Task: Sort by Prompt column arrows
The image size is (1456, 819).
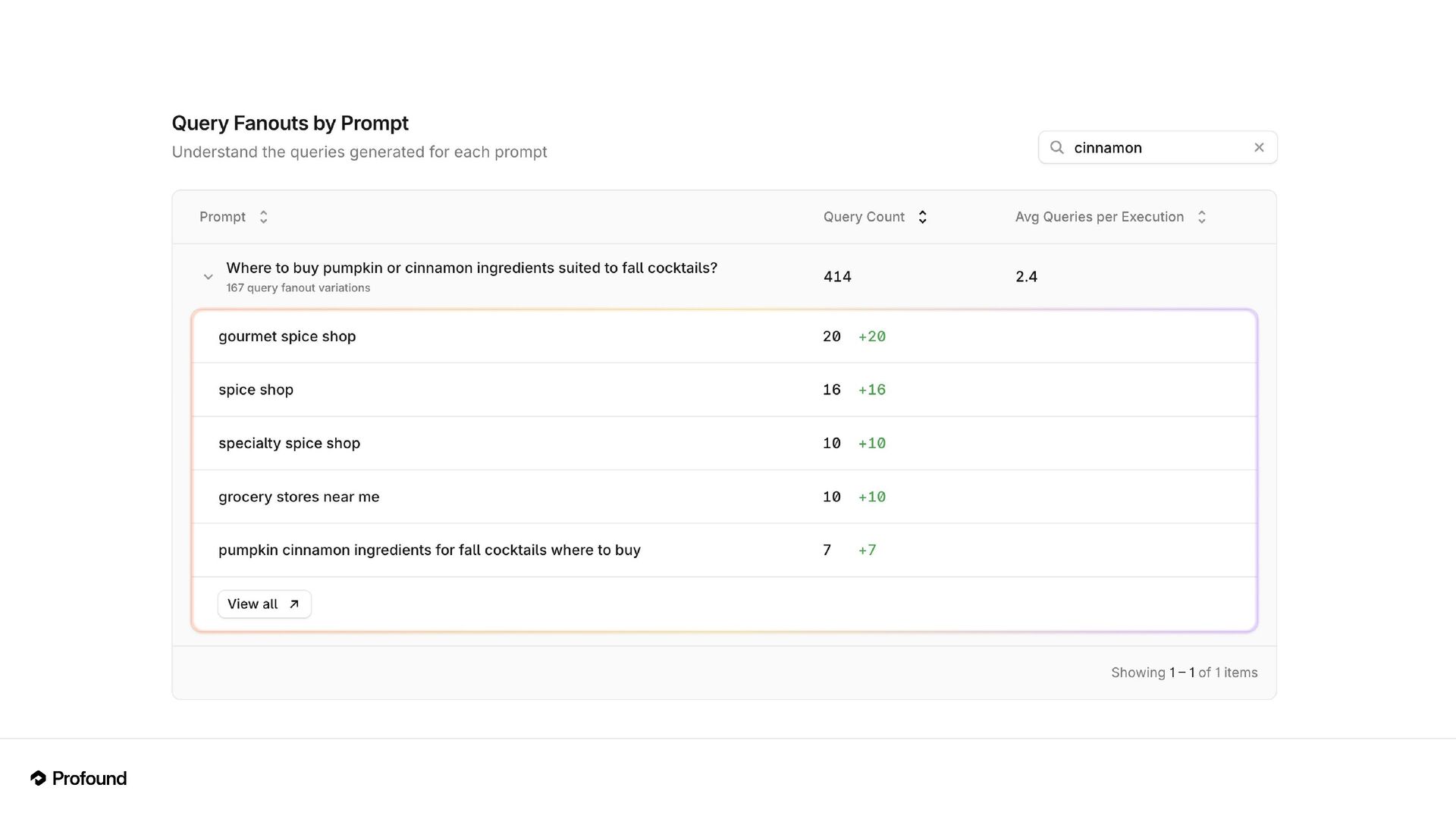Action: click(263, 217)
